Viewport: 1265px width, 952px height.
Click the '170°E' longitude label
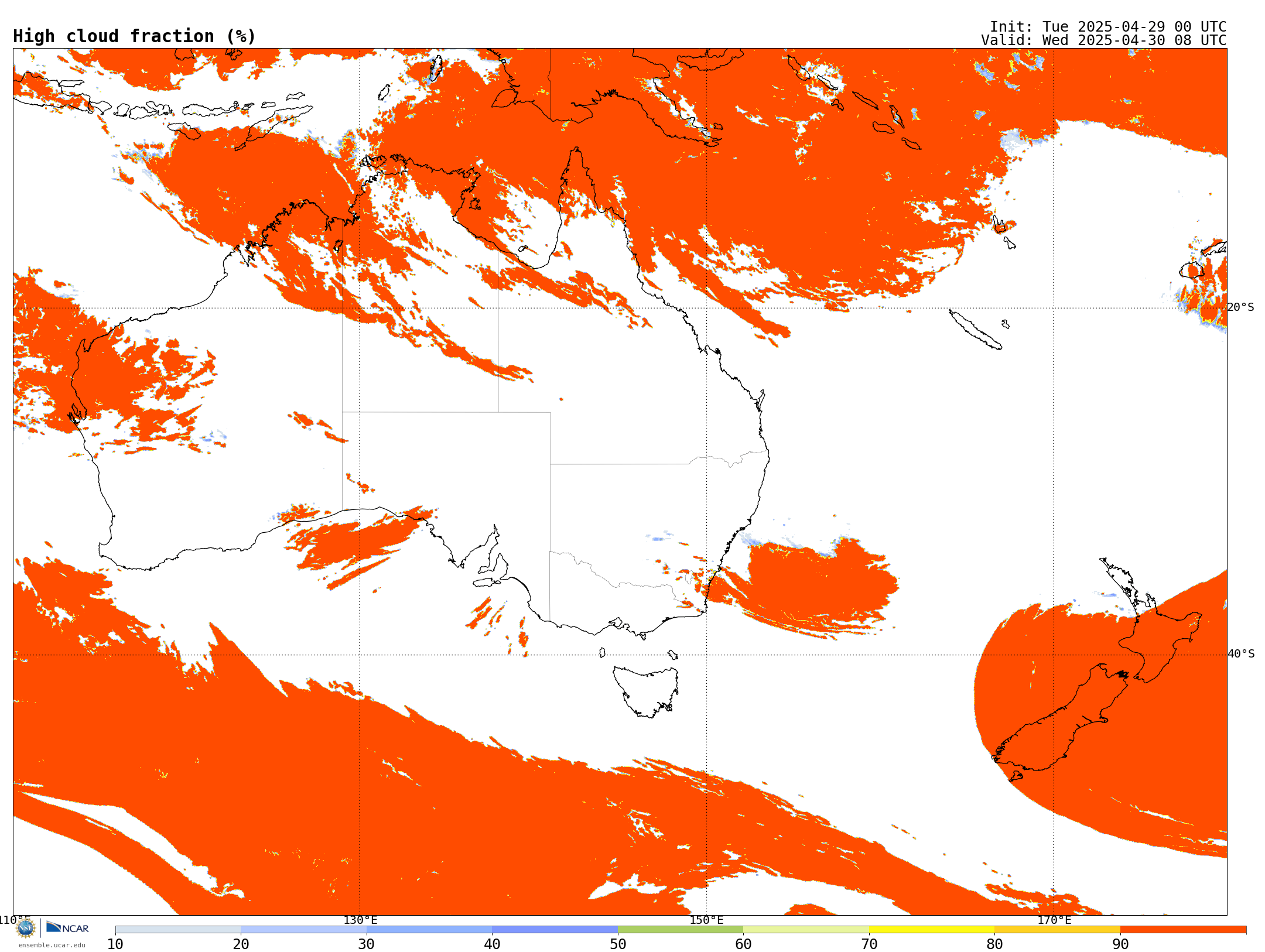point(1054,920)
